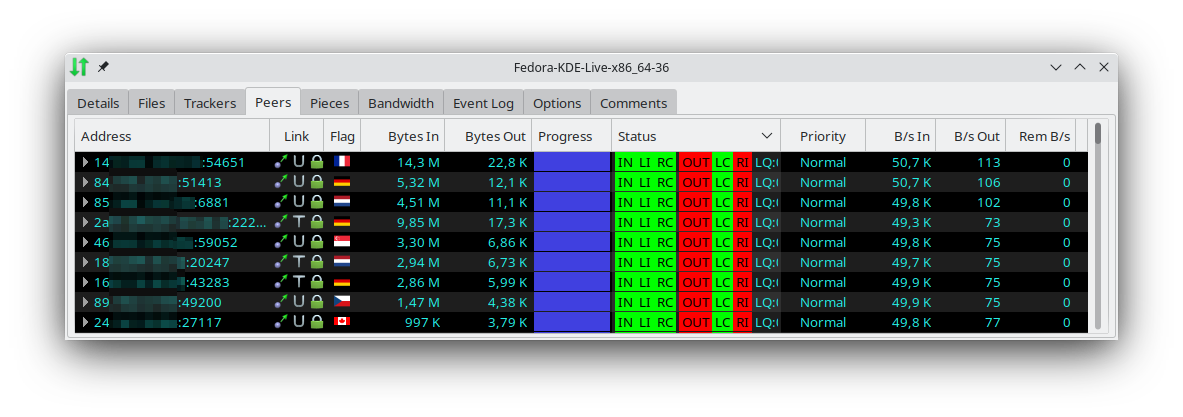Click the vertical scrollbar of the peers list

pos(1098,230)
